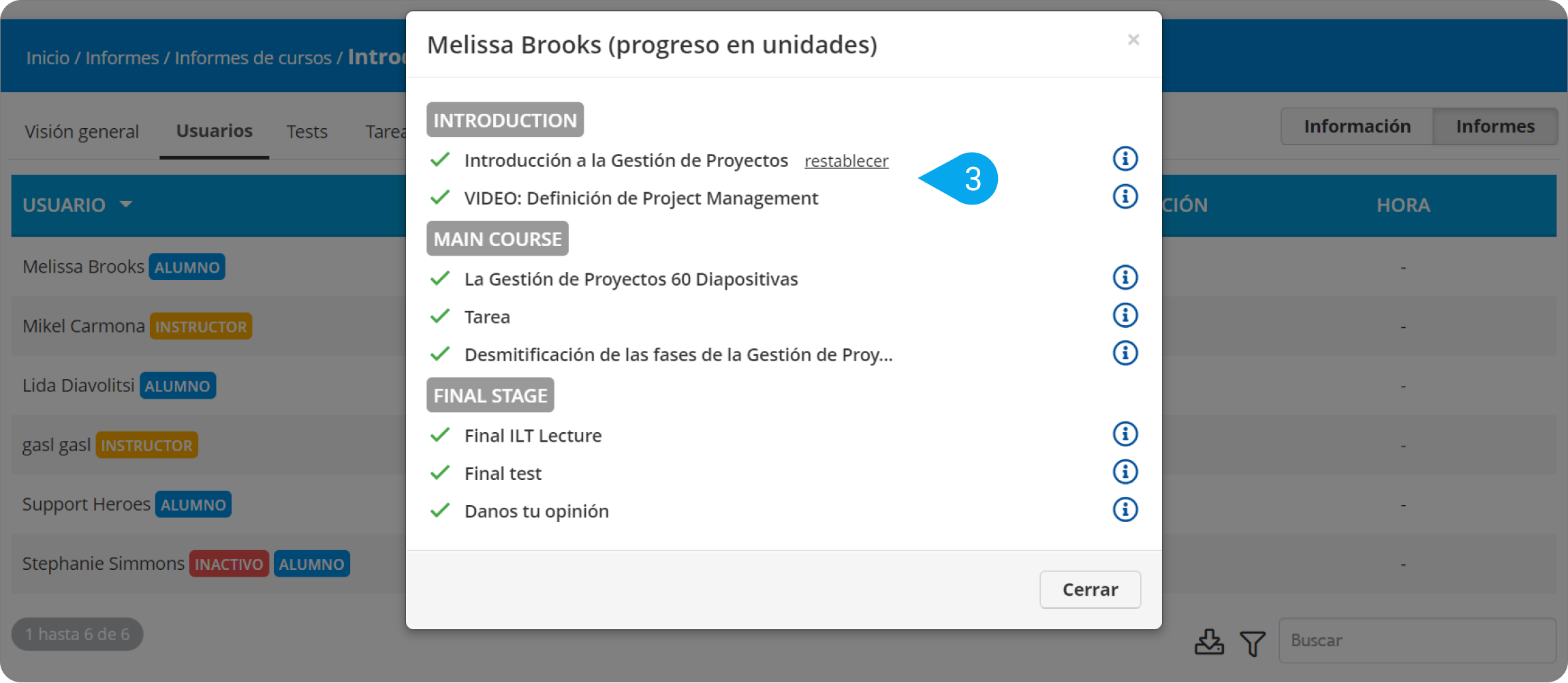Open info for Introducción a la Gestión de Proyectos
1568x683 pixels.
(1125, 159)
